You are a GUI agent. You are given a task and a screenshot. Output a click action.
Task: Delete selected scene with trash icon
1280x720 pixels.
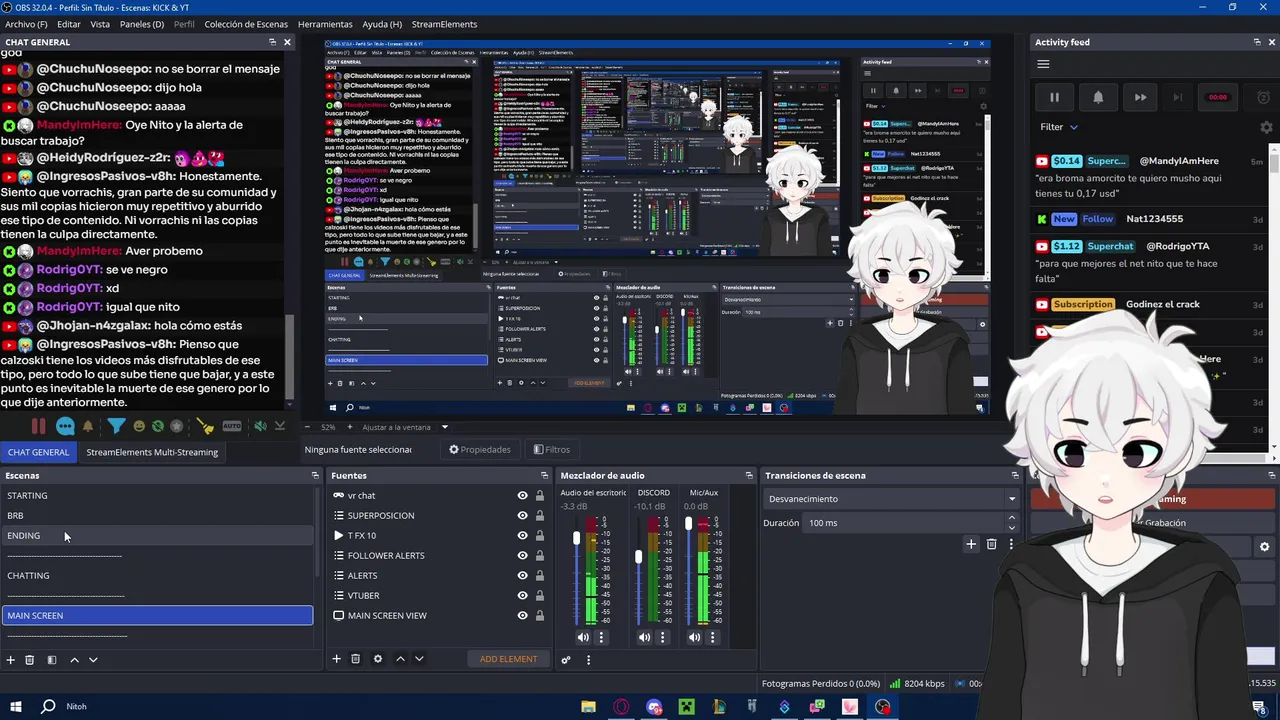point(30,659)
